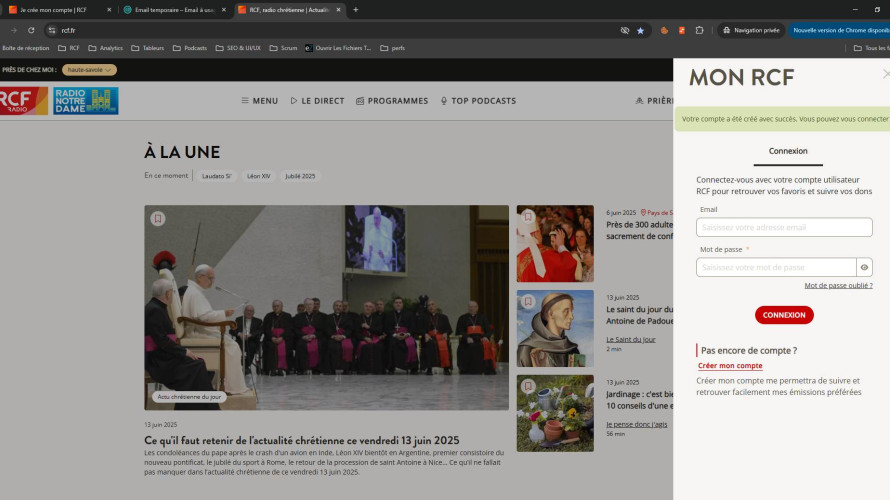Reload the page with the refresh icon
Image resolution: width=890 pixels, height=500 pixels.
[x=31, y=30]
